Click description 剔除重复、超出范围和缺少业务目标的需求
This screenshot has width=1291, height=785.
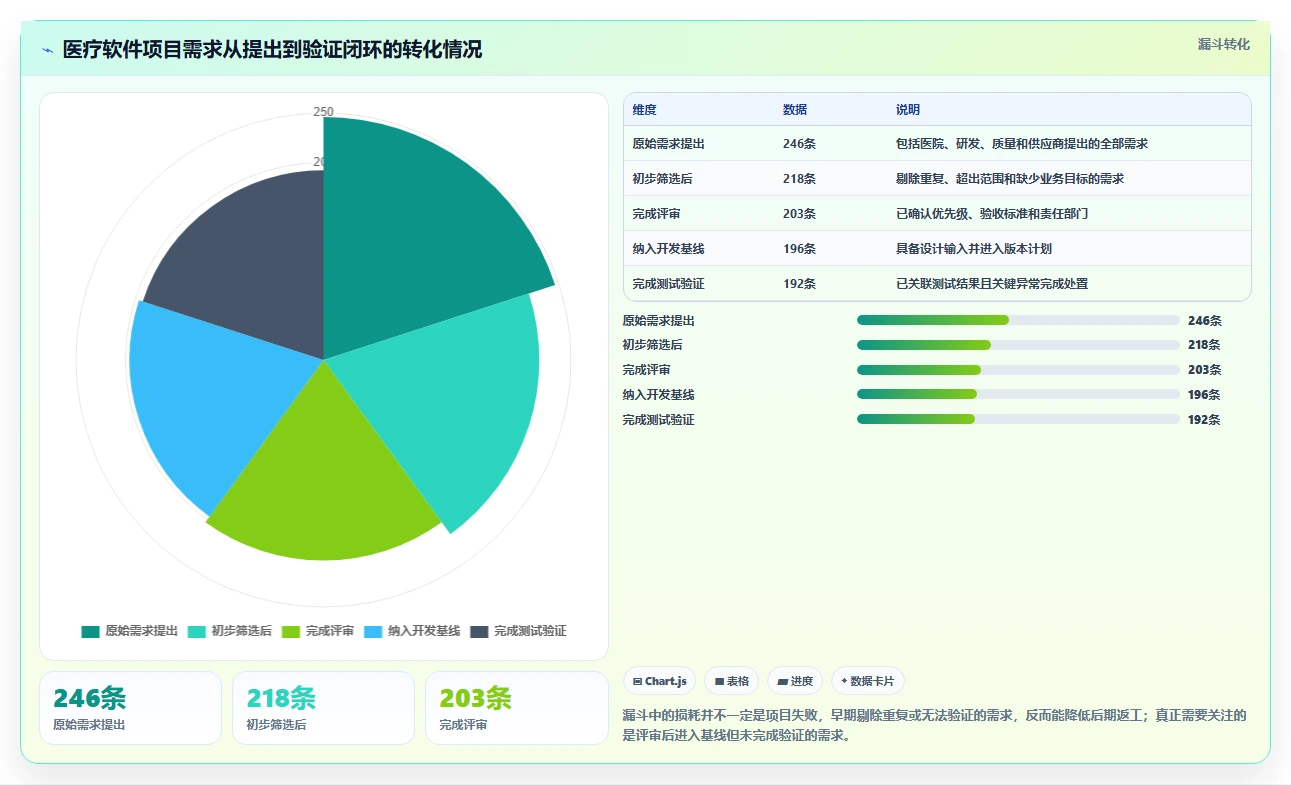(1010, 179)
